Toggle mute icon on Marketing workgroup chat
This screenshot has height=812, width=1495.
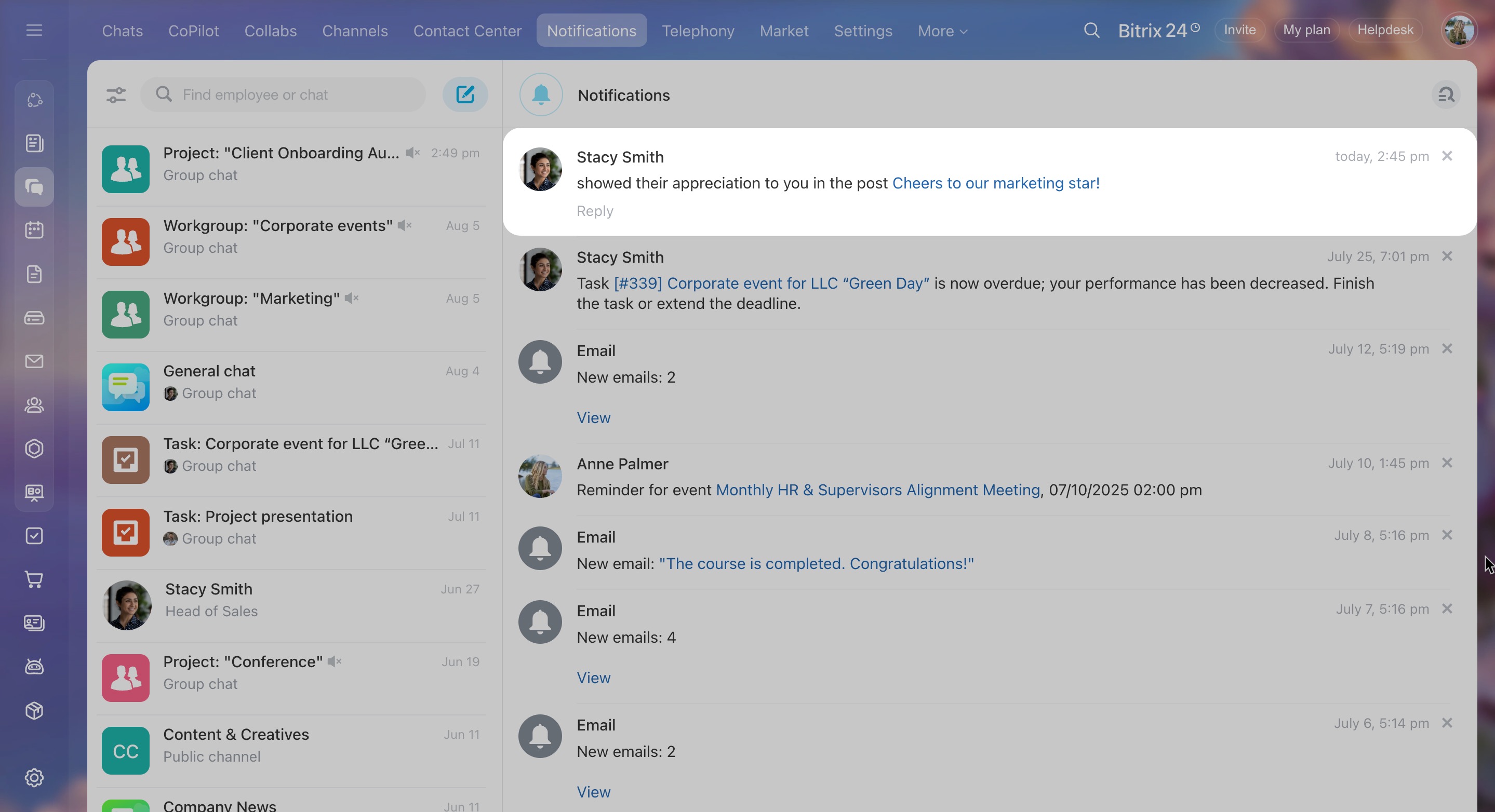pos(352,298)
